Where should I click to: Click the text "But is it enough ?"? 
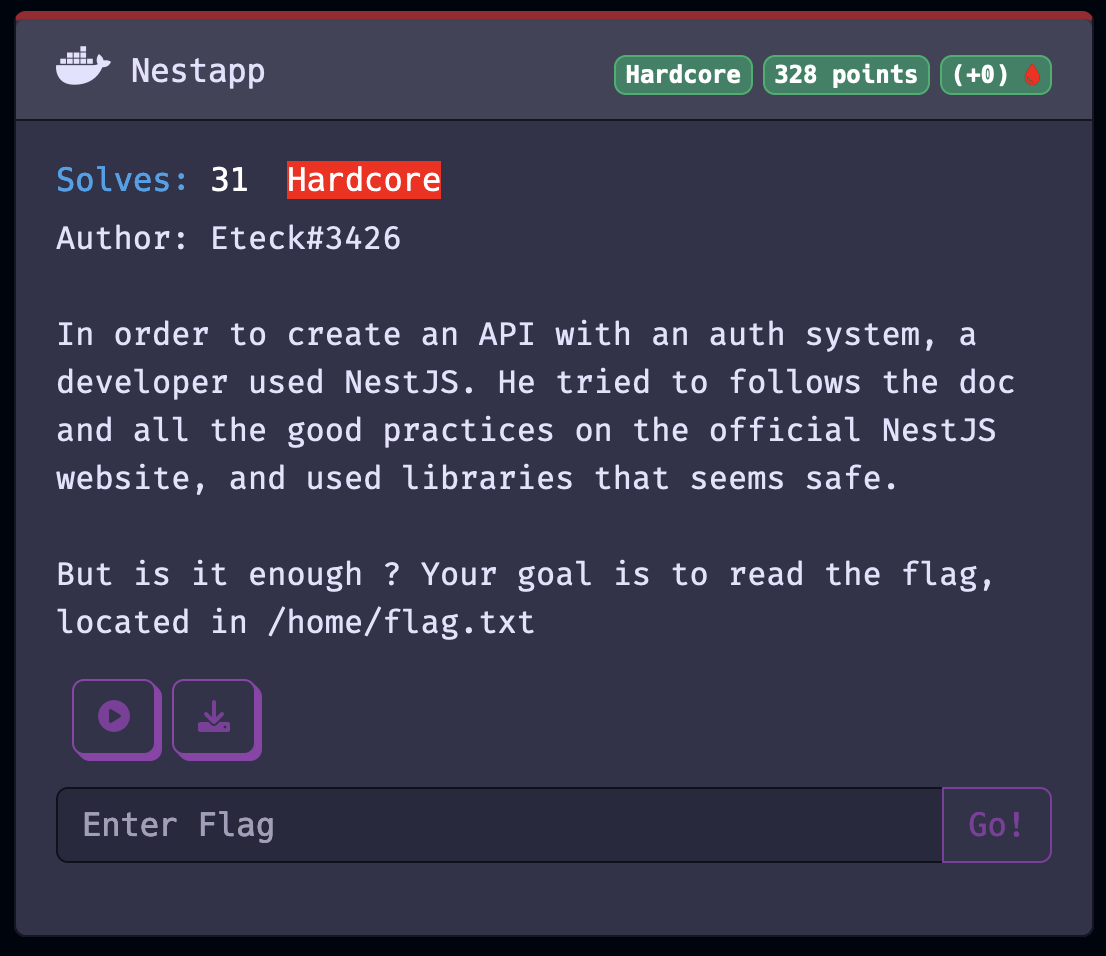(x=229, y=574)
